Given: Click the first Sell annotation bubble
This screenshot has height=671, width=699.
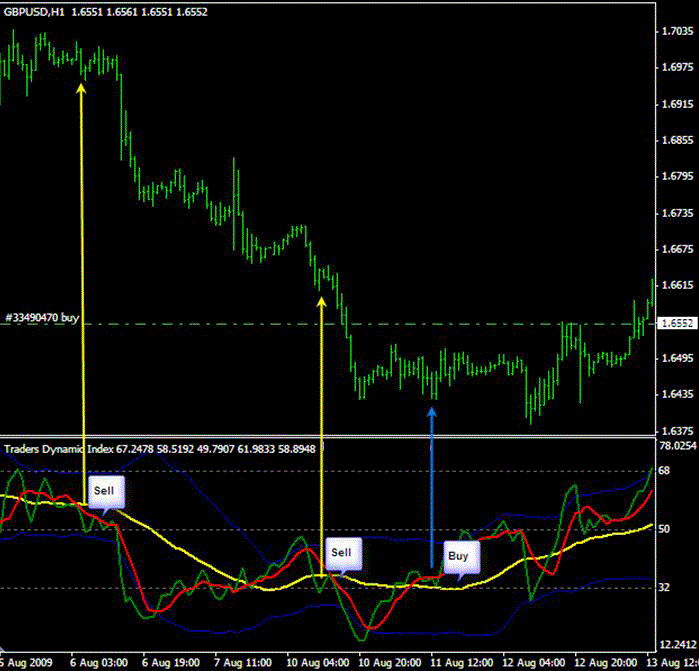Looking at the screenshot, I should point(106,492).
